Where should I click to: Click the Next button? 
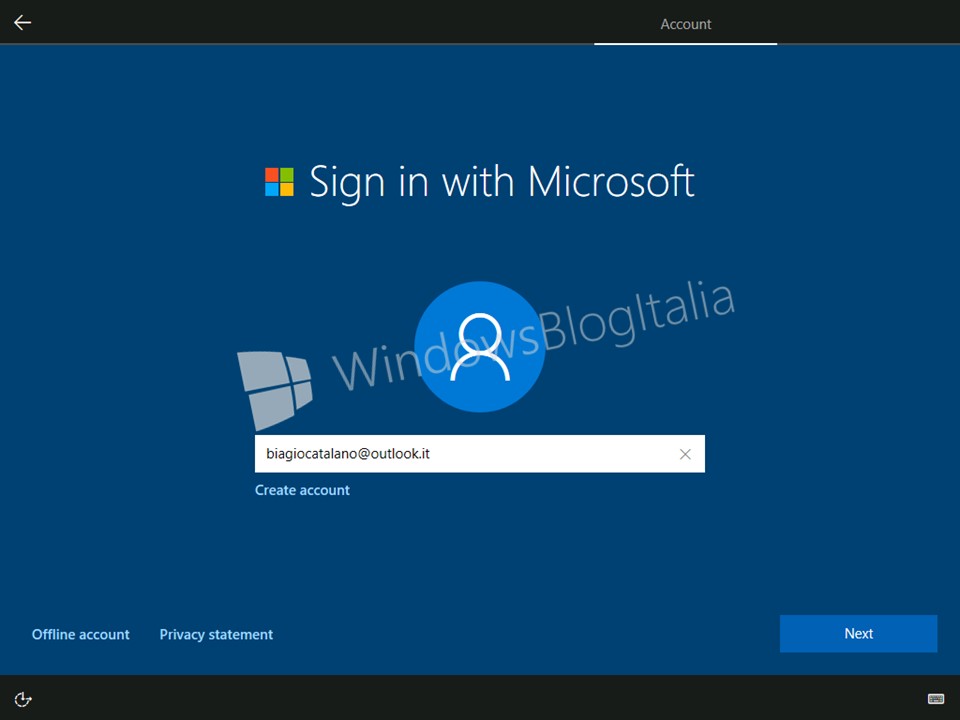[x=858, y=633]
